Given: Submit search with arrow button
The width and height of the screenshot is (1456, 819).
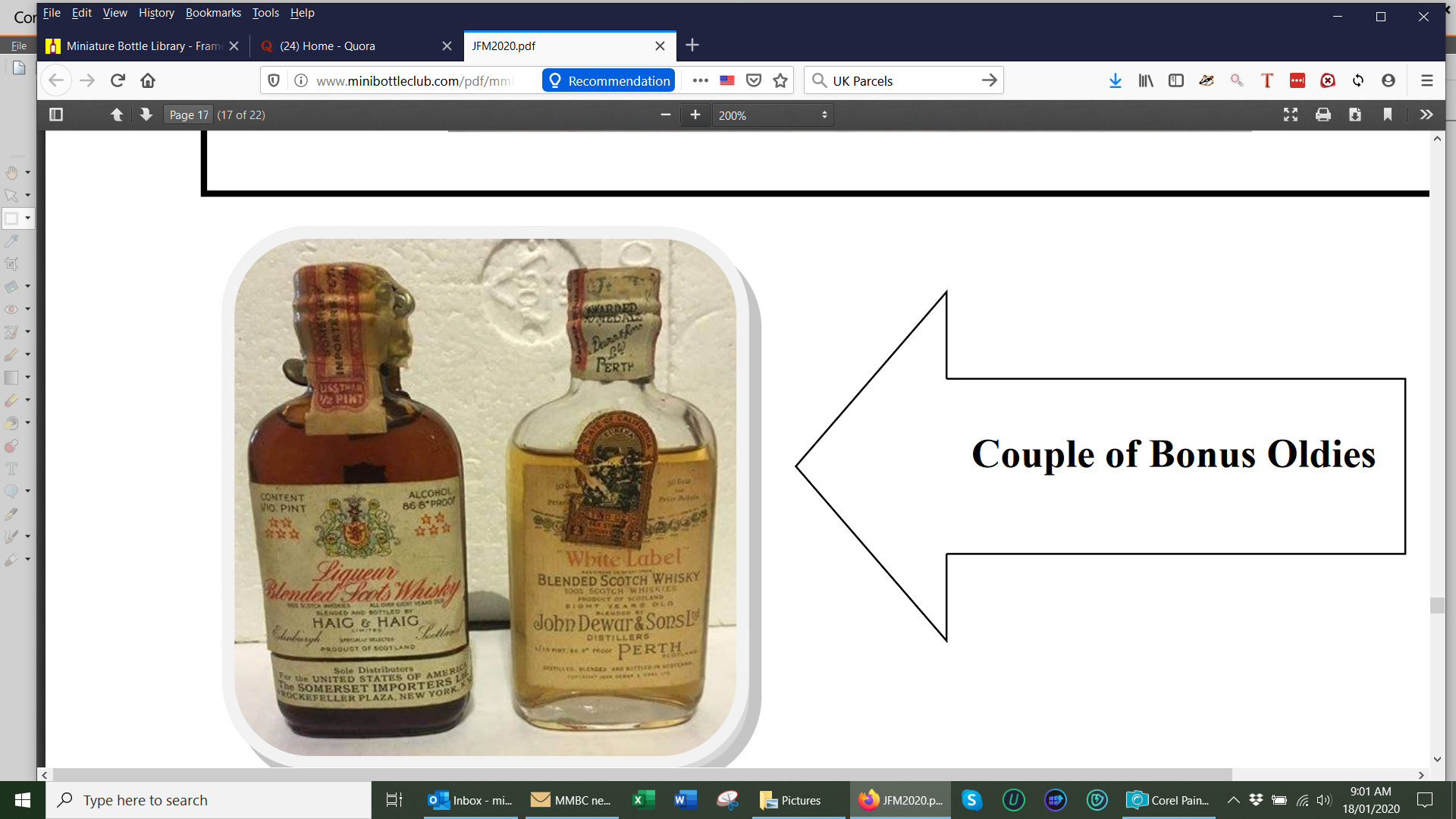Looking at the screenshot, I should coord(989,80).
